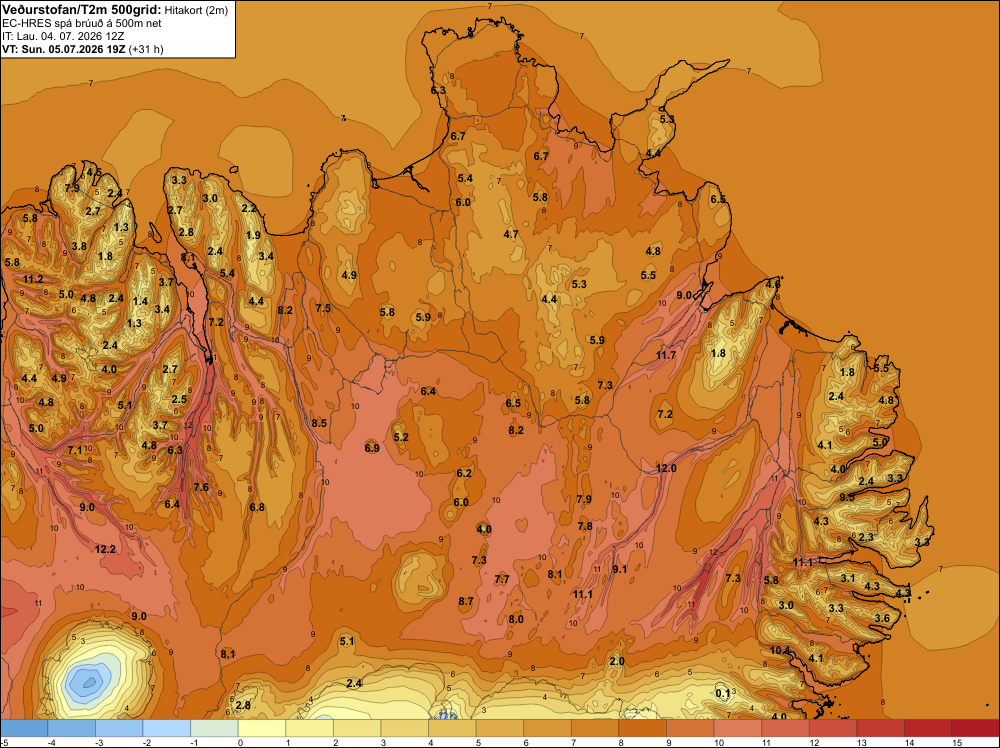Screen dimensions: 1000x748
Task: Click the Veðurstofan/T2m 500grid title
Action: [82, 10]
